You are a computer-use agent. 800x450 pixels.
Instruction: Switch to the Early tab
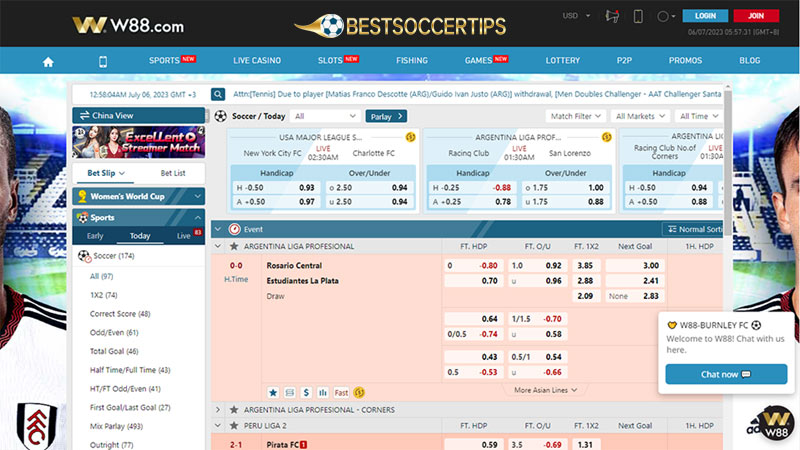[95, 236]
